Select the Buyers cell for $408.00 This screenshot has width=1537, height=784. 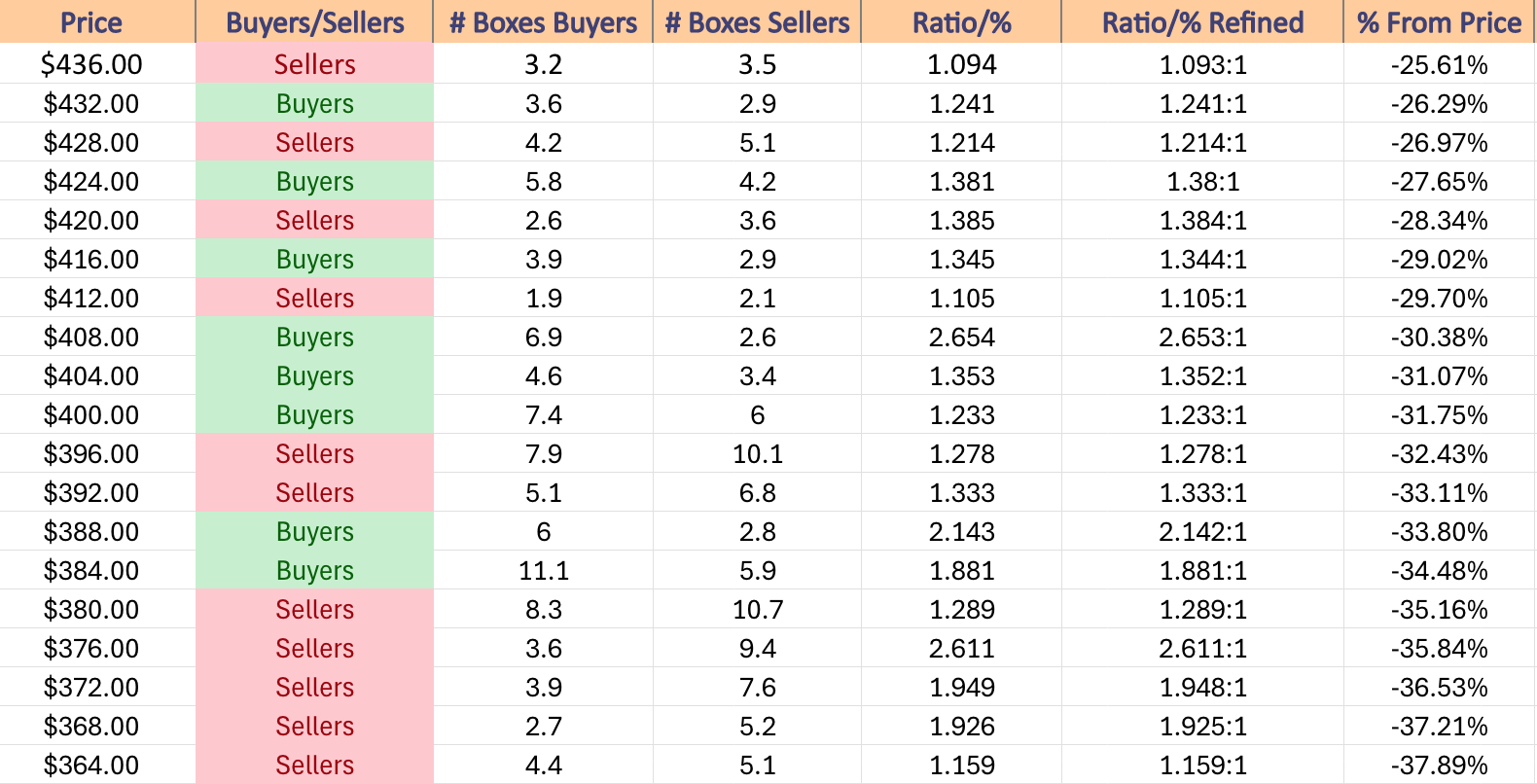click(314, 337)
